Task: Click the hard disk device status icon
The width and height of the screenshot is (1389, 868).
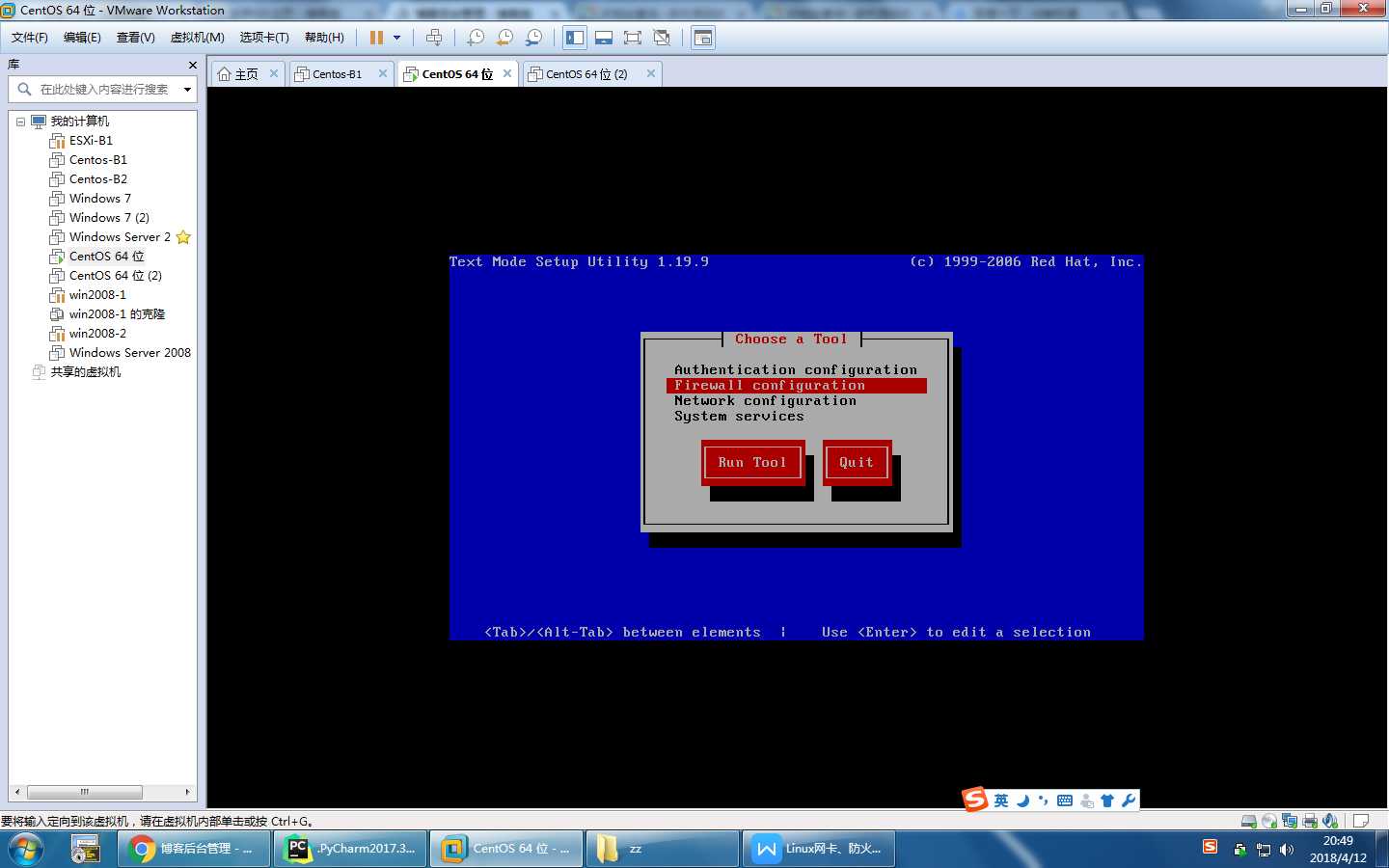Action: (x=1249, y=822)
